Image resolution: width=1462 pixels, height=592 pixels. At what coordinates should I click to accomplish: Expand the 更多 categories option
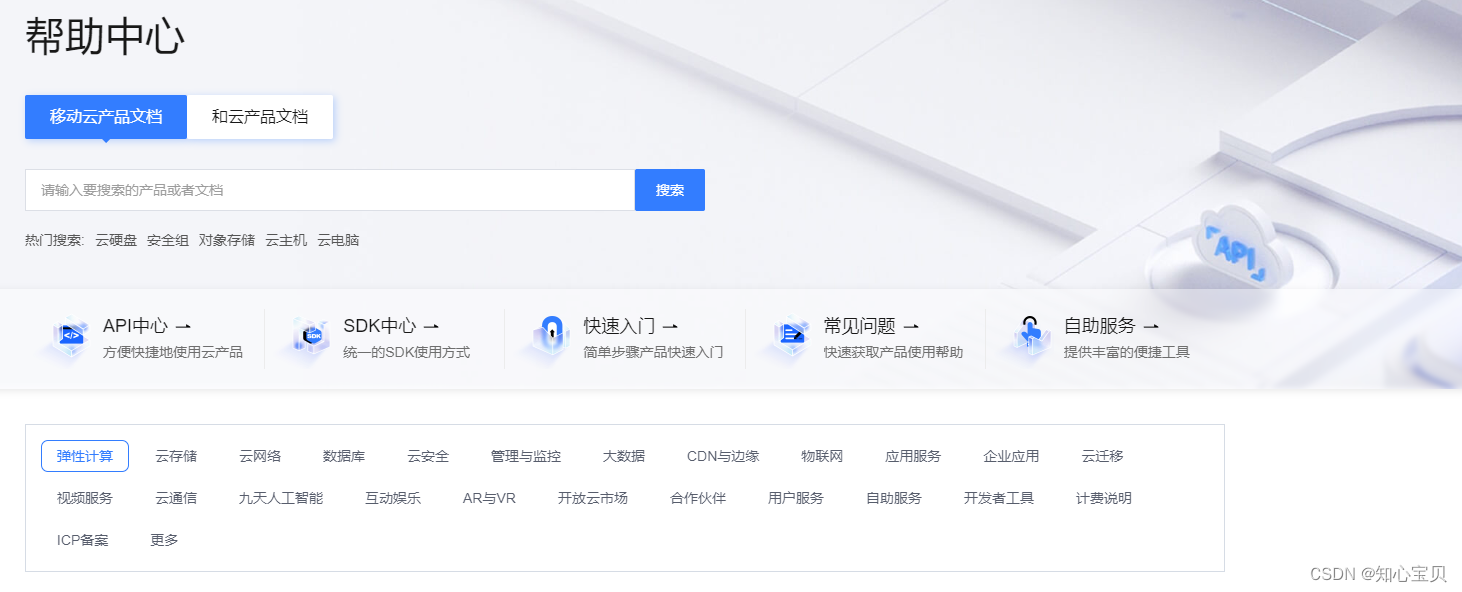coord(164,540)
